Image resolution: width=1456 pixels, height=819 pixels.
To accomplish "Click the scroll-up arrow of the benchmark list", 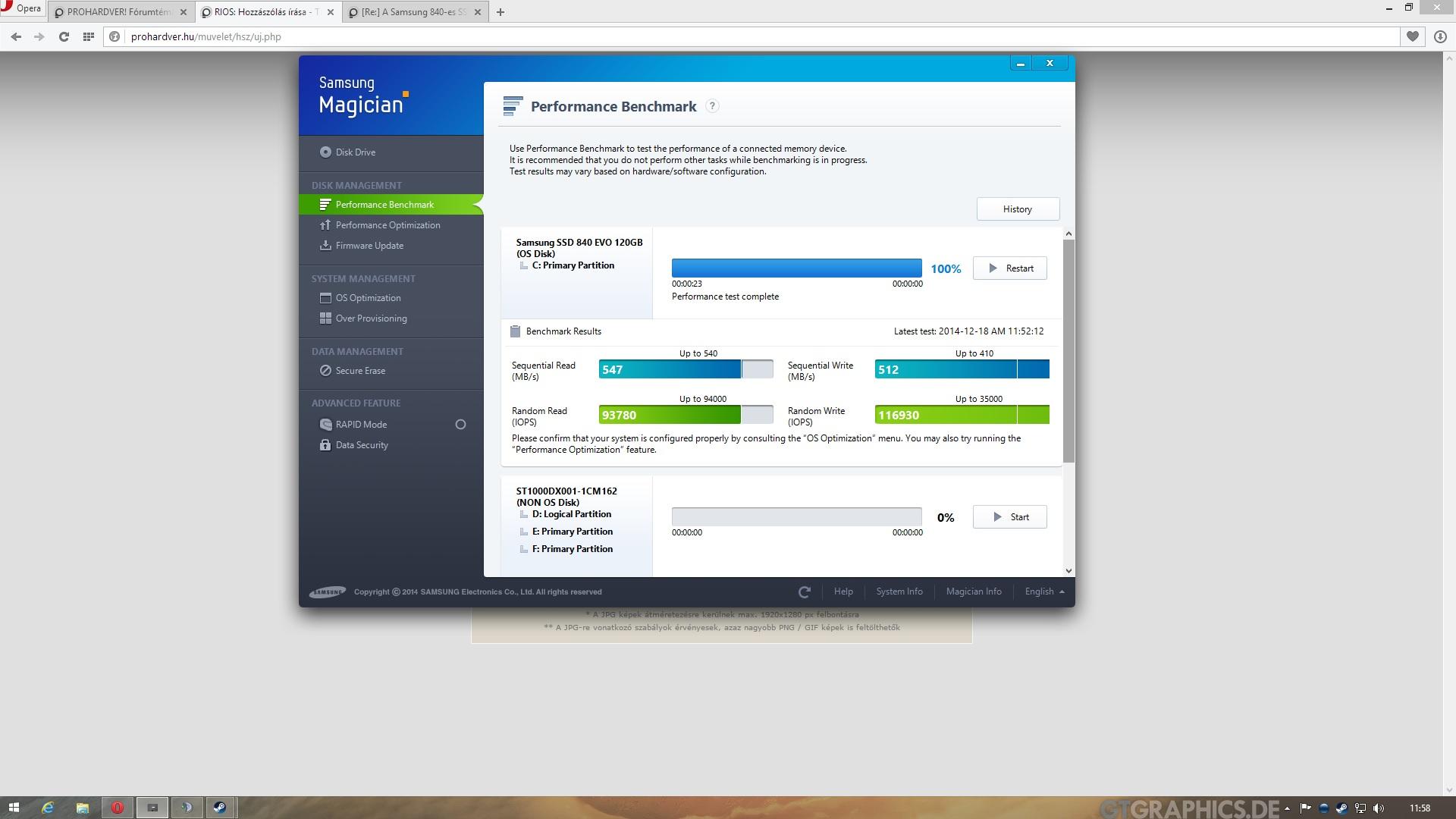I will point(1068,234).
